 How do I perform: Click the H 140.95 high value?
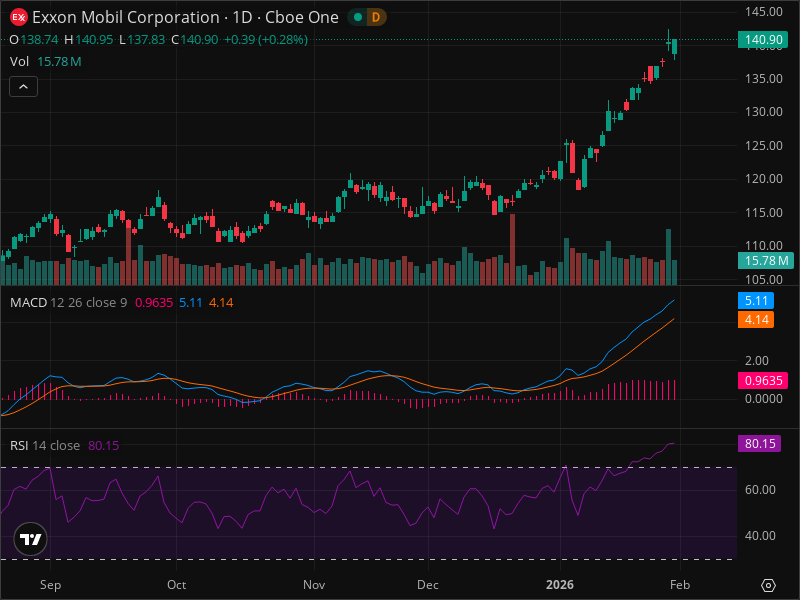89,40
